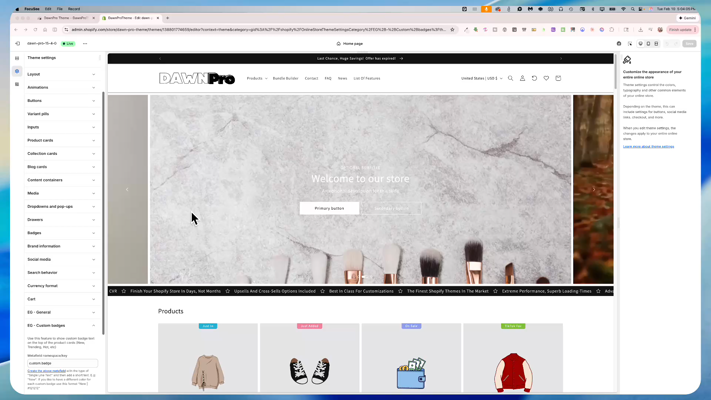This screenshot has height=400, width=711.
Task: Open the cart bag icon in header
Action: coord(558,78)
